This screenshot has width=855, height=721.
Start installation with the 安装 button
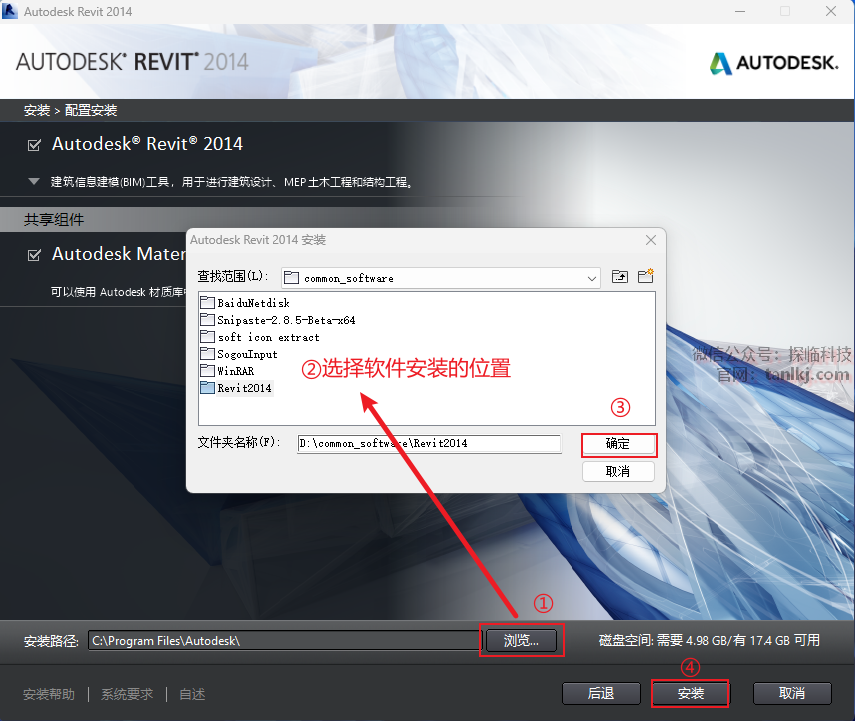690,693
